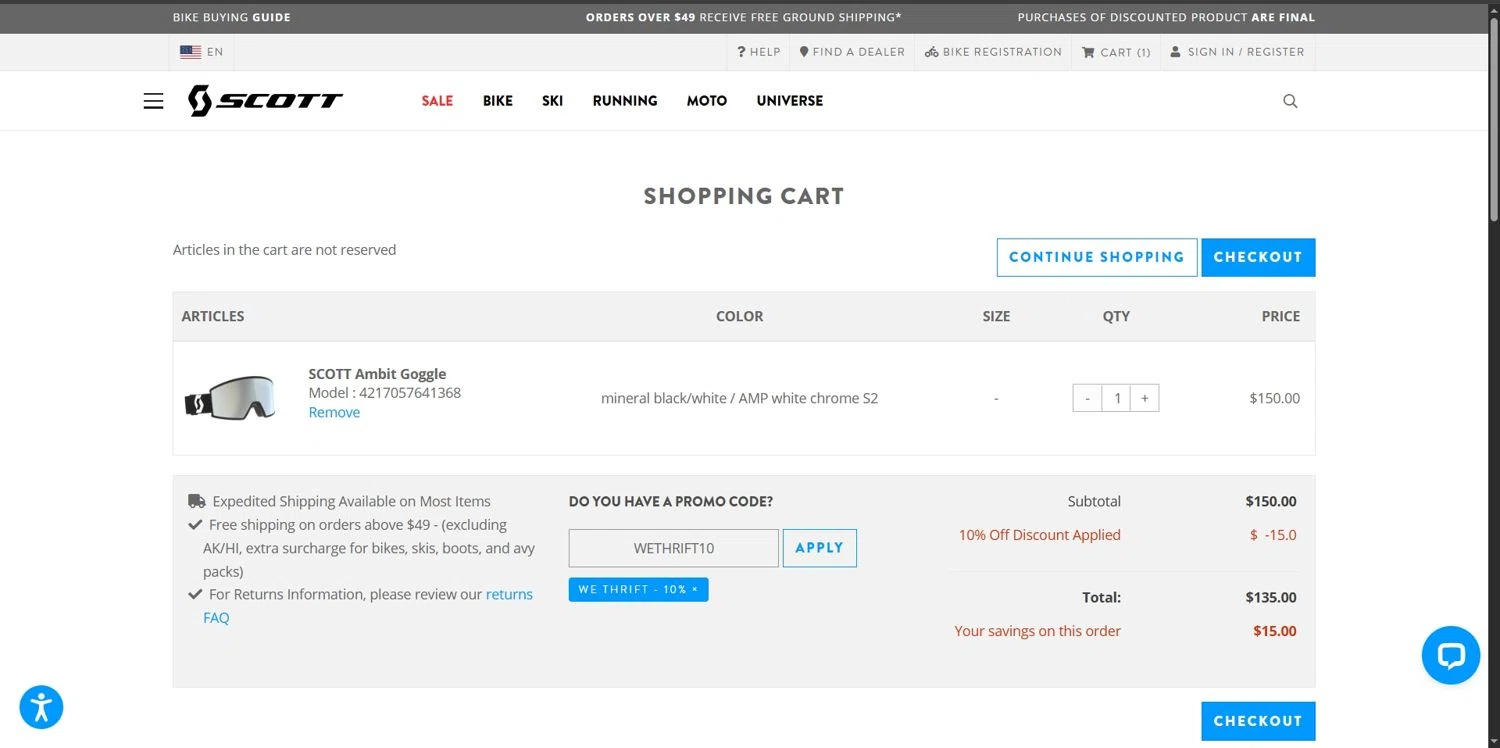Open the goggle product thumbnail
This screenshot has width=1500, height=748.
coord(231,398)
